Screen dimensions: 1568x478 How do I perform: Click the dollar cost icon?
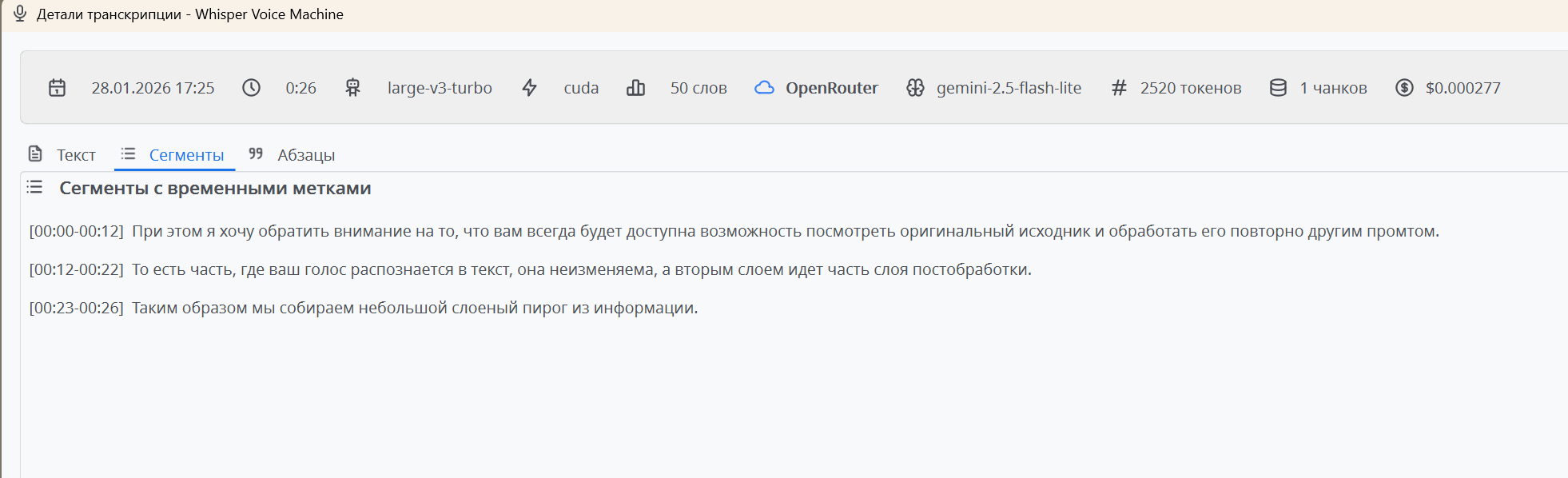[1404, 88]
